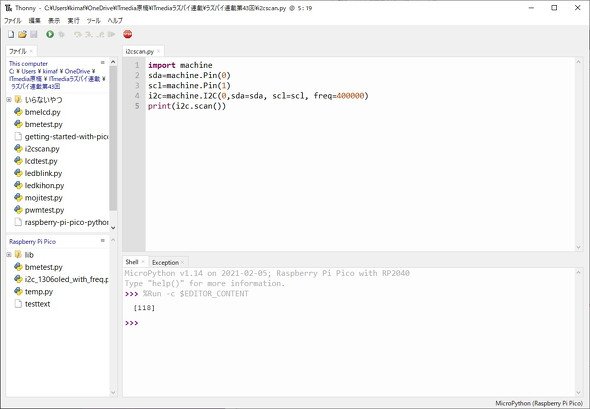Viewport: 590px width, 409px height.
Task: Click the Open file folder icon
Action: 22,35
